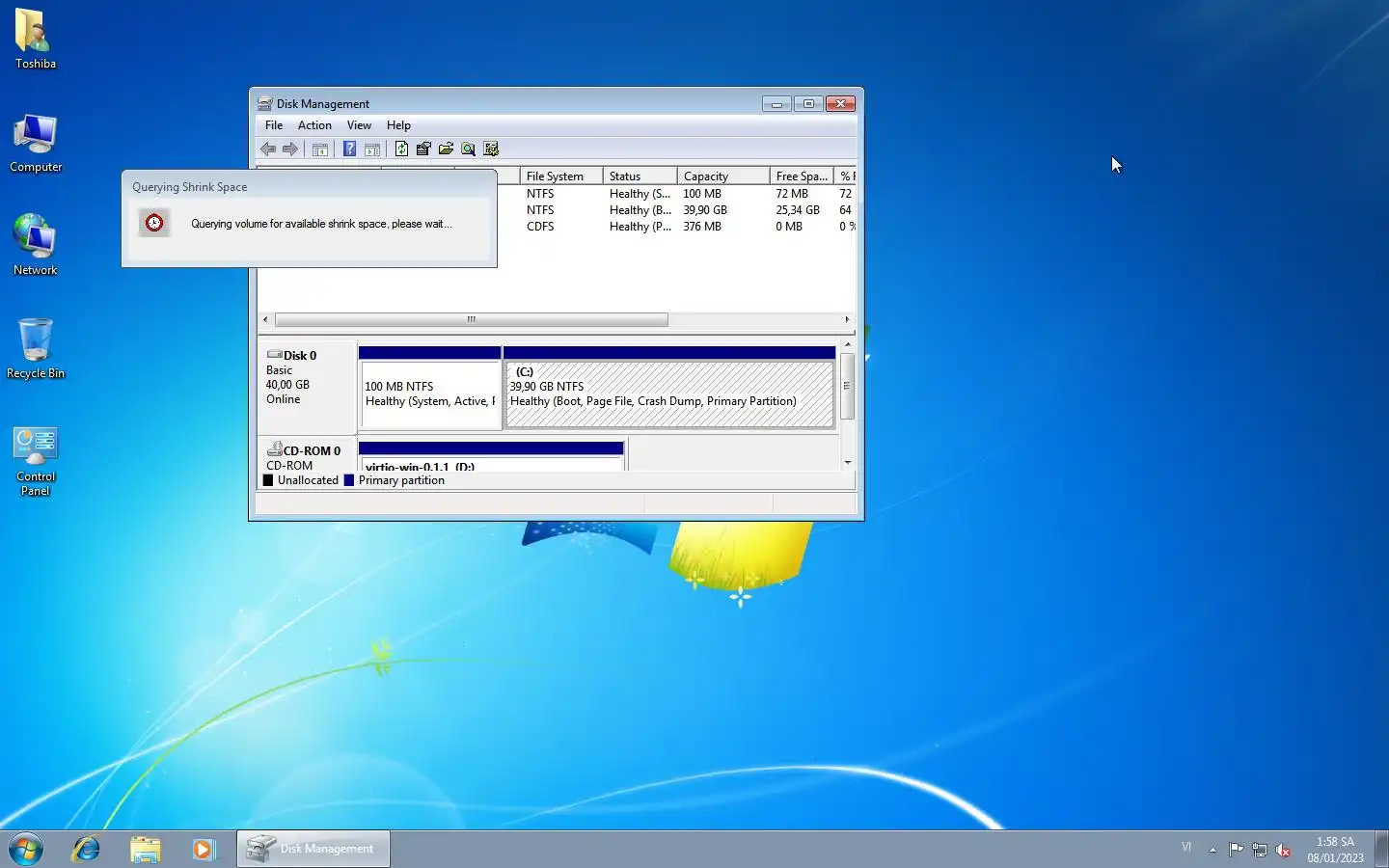Select the Network desktop icon
The height and width of the screenshot is (868, 1389).
click(35, 246)
